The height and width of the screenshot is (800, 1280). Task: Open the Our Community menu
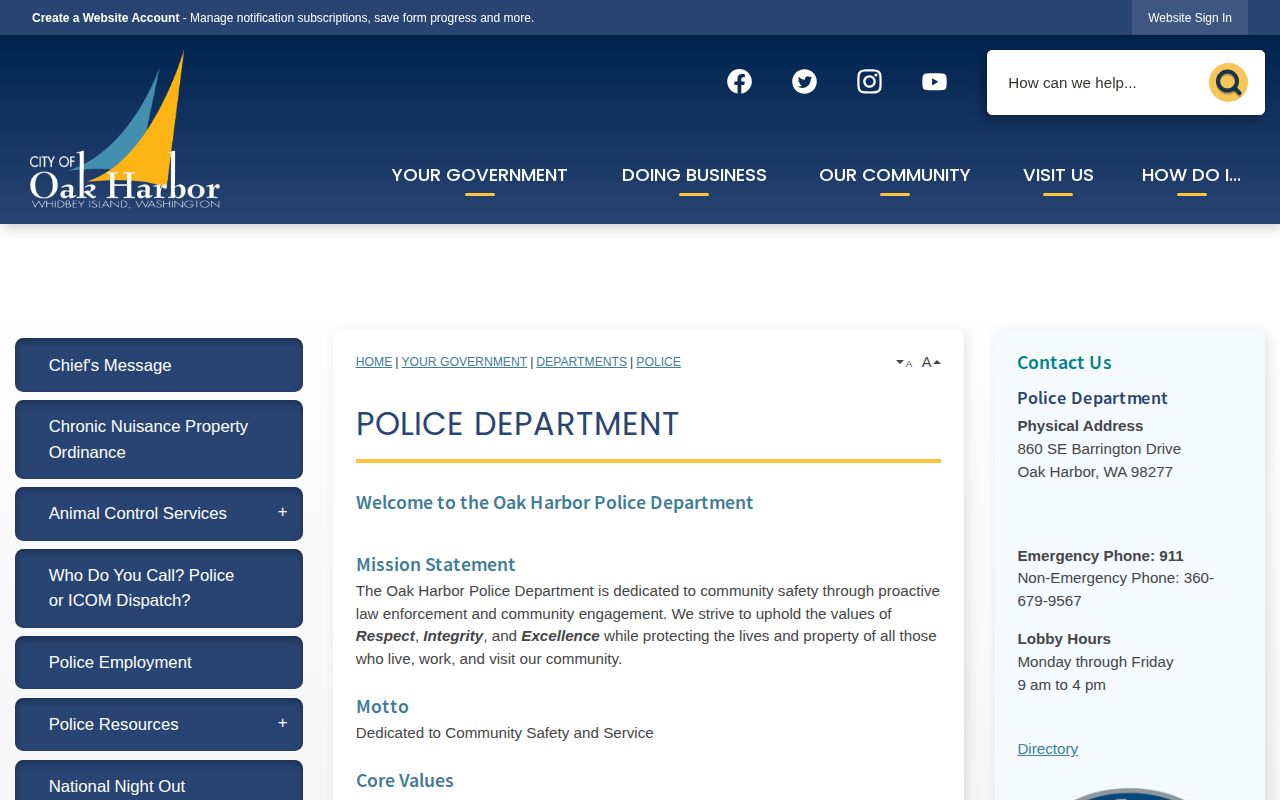[x=895, y=175]
